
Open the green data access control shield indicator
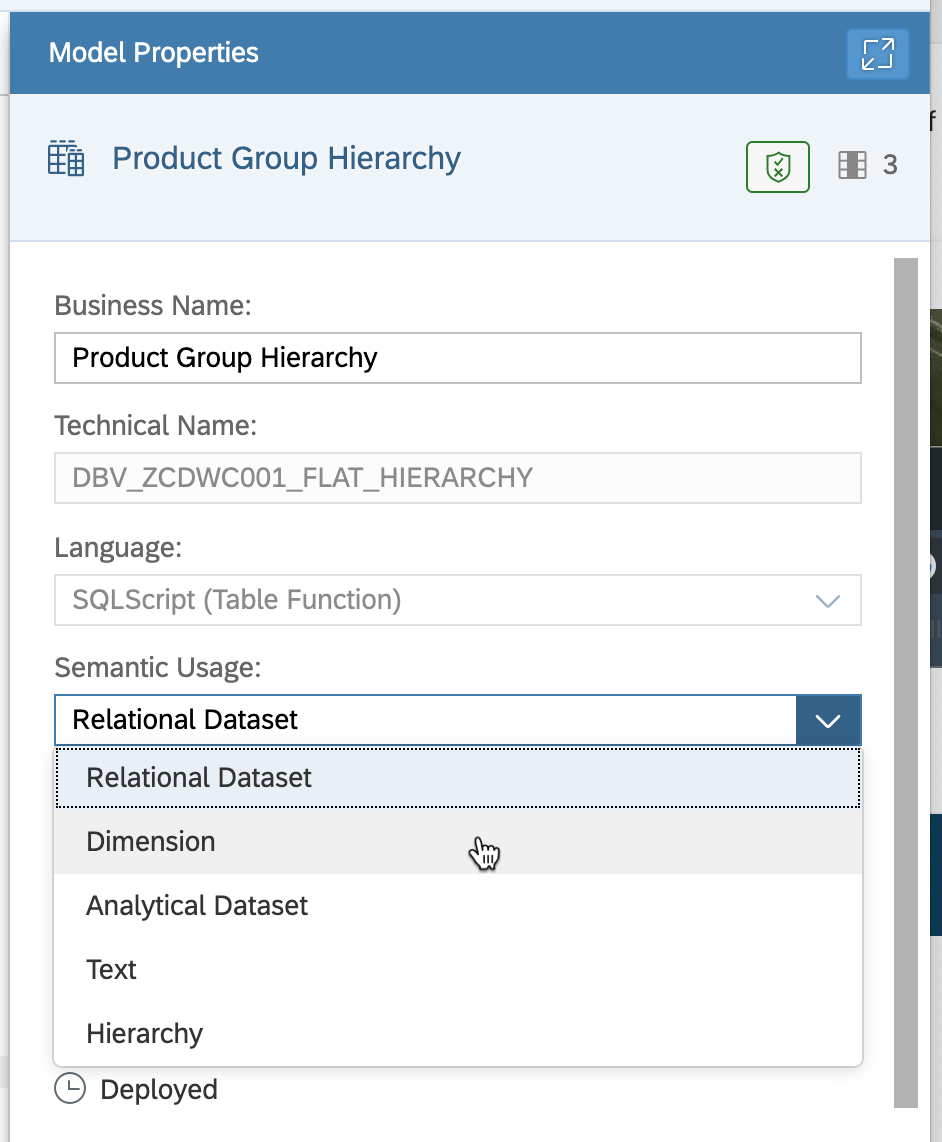pyautogui.click(x=777, y=166)
